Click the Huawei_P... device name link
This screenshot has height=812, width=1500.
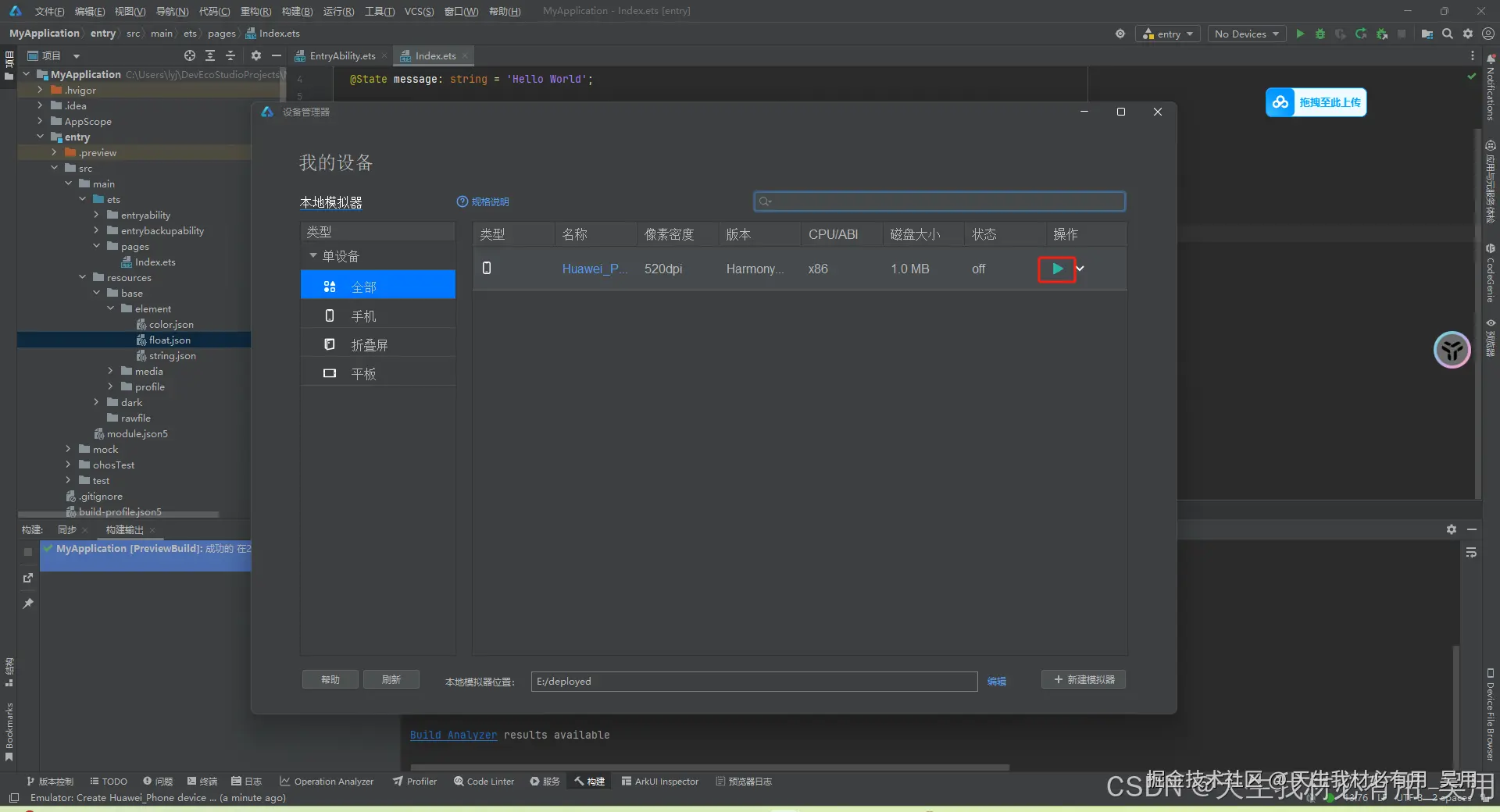pos(595,269)
